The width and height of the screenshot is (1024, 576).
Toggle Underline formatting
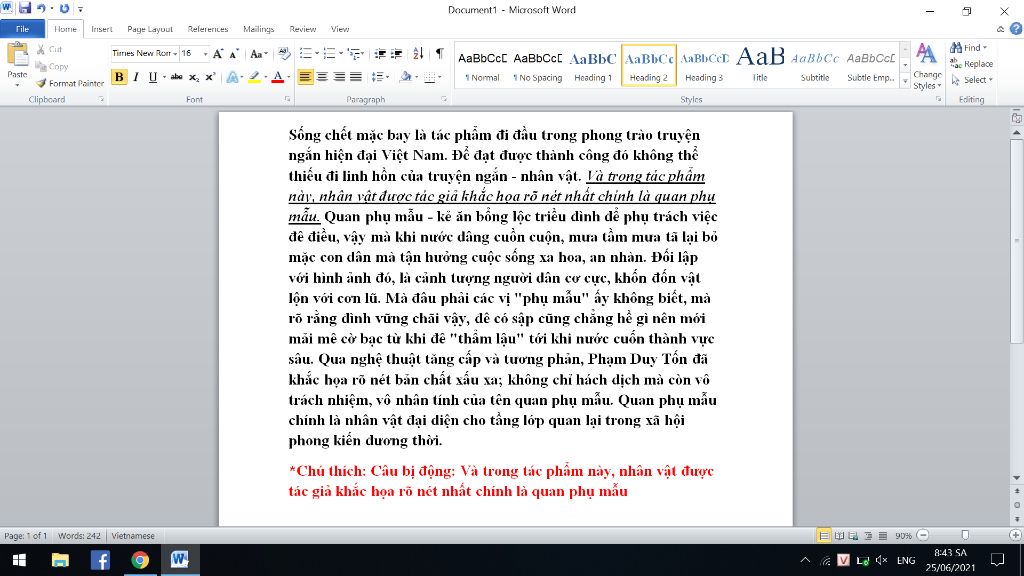tap(153, 77)
